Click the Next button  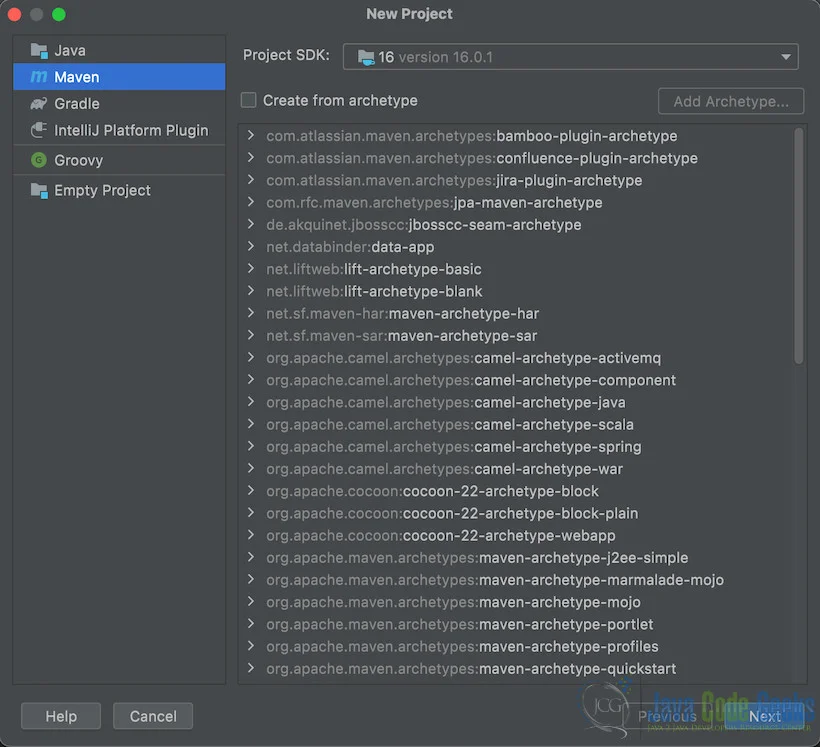click(765, 716)
